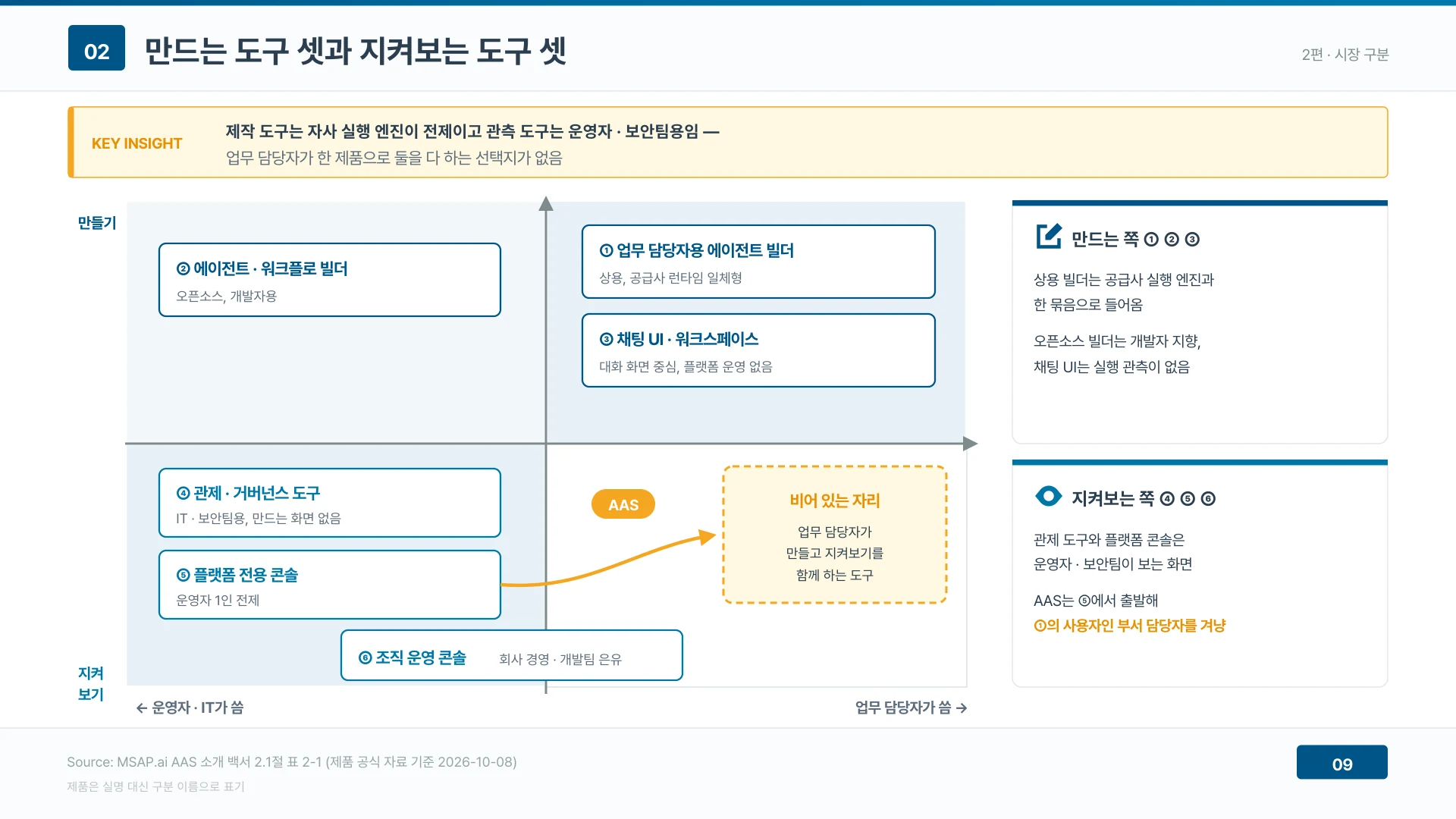Image resolution: width=1456 pixels, height=819 pixels.
Task: Click the text 대화 화면 중심, 플랫폼 운영 없음
Action: (x=686, y=366)
